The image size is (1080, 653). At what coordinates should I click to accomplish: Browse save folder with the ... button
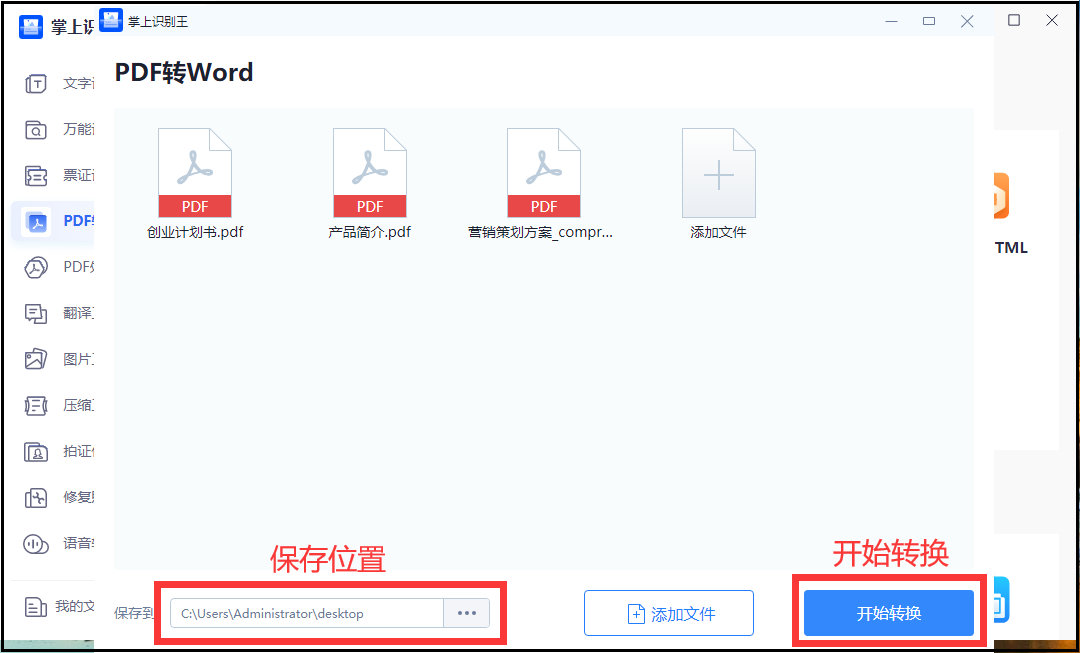(466, 613)
